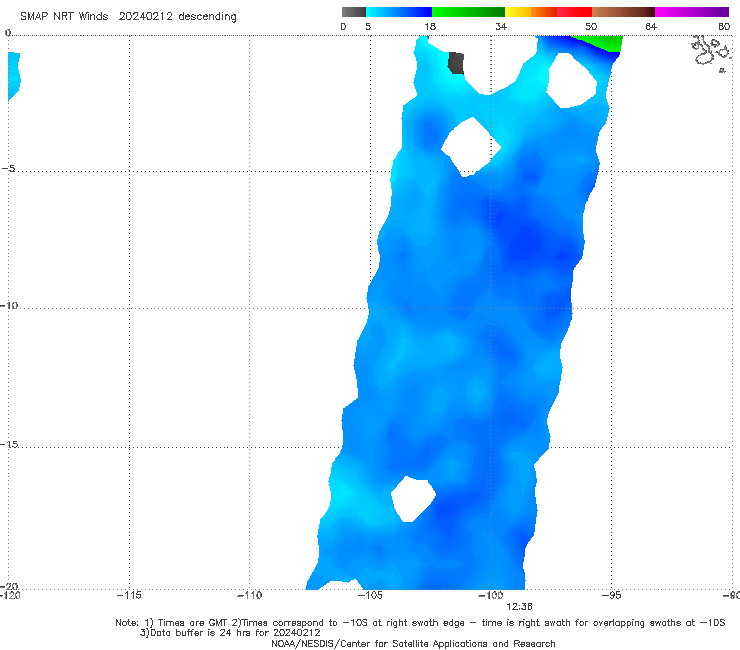The height and width of the screenshot is (650, 740).
Task: Click the color bar label '18'
Action: (430, 26)
